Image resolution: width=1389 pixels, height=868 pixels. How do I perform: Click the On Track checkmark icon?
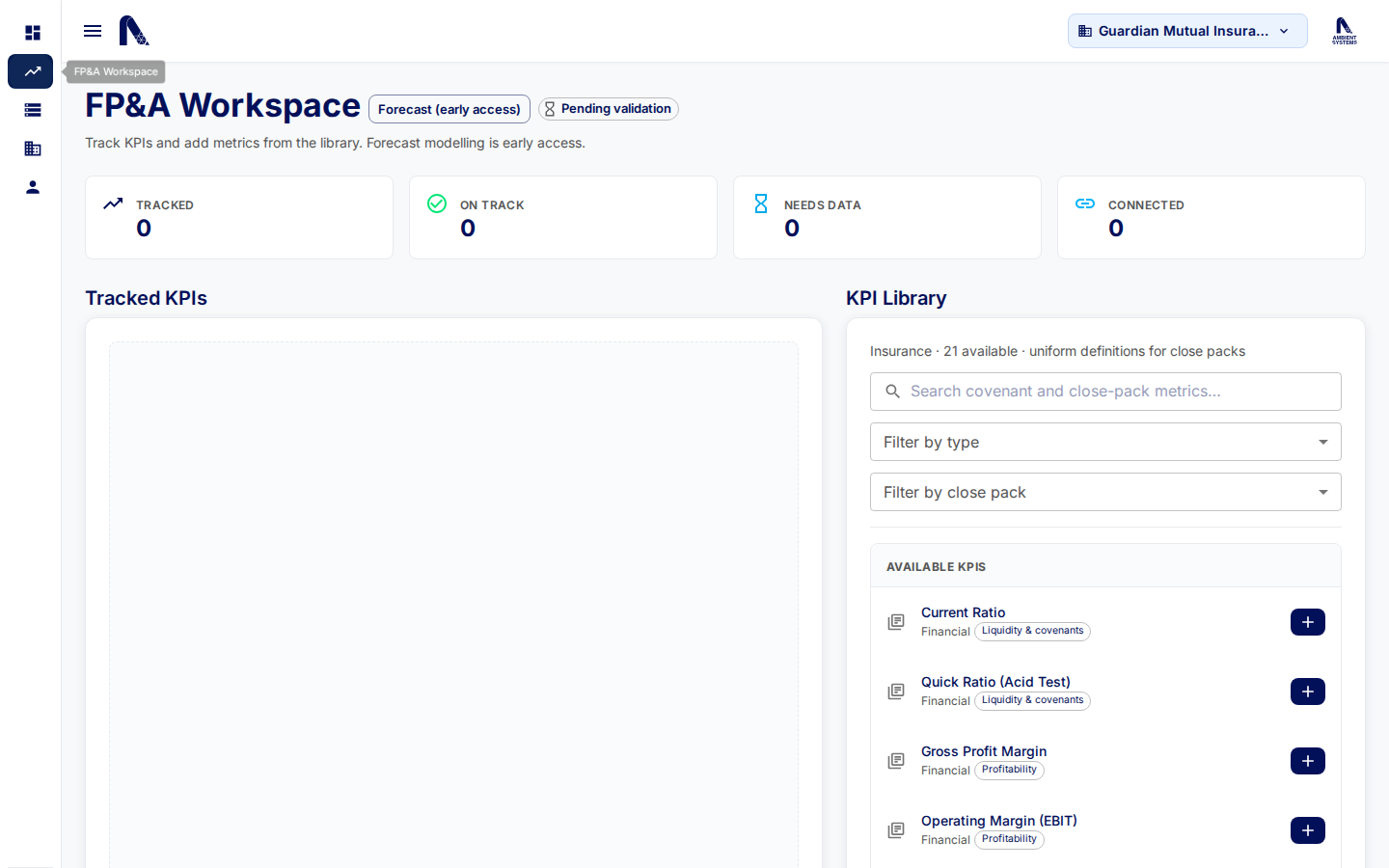point(437,203)
